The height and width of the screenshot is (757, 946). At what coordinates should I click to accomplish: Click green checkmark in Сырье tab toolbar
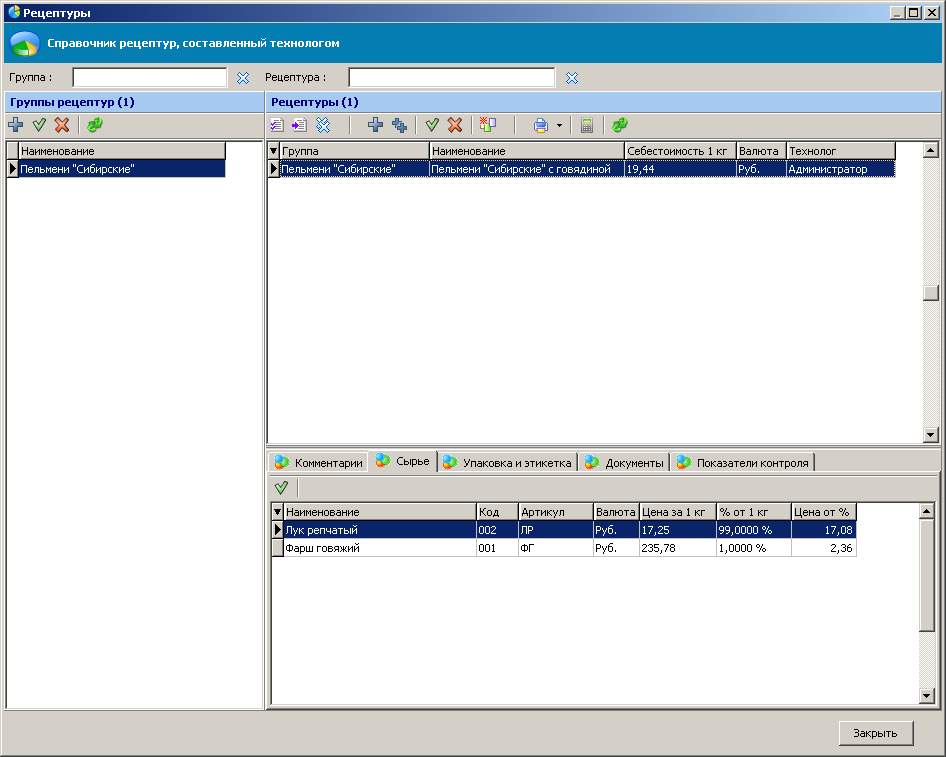click(281, 487)
